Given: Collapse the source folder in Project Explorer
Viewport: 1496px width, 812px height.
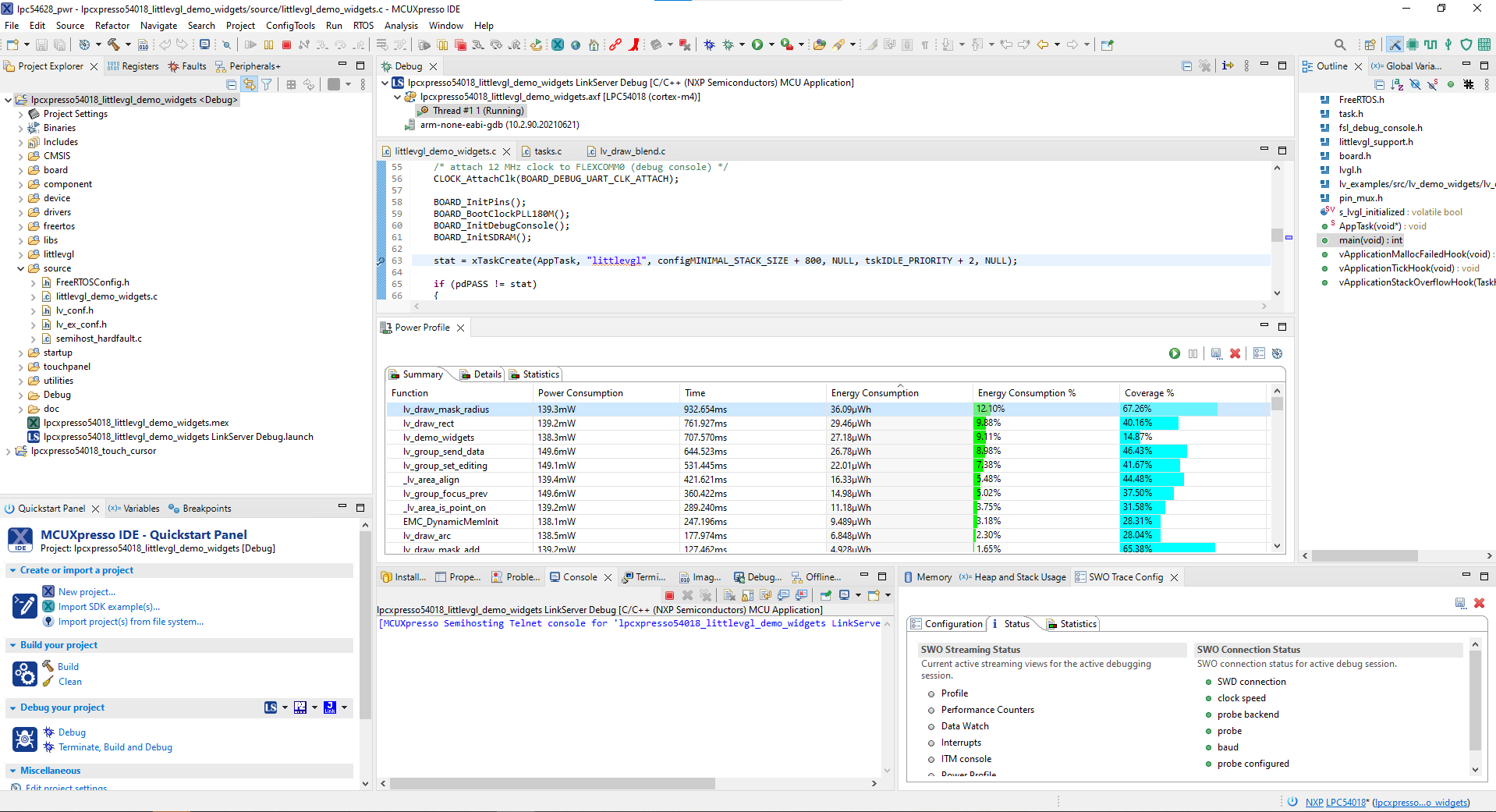Looking at the screenshot, I should point(21,268).
